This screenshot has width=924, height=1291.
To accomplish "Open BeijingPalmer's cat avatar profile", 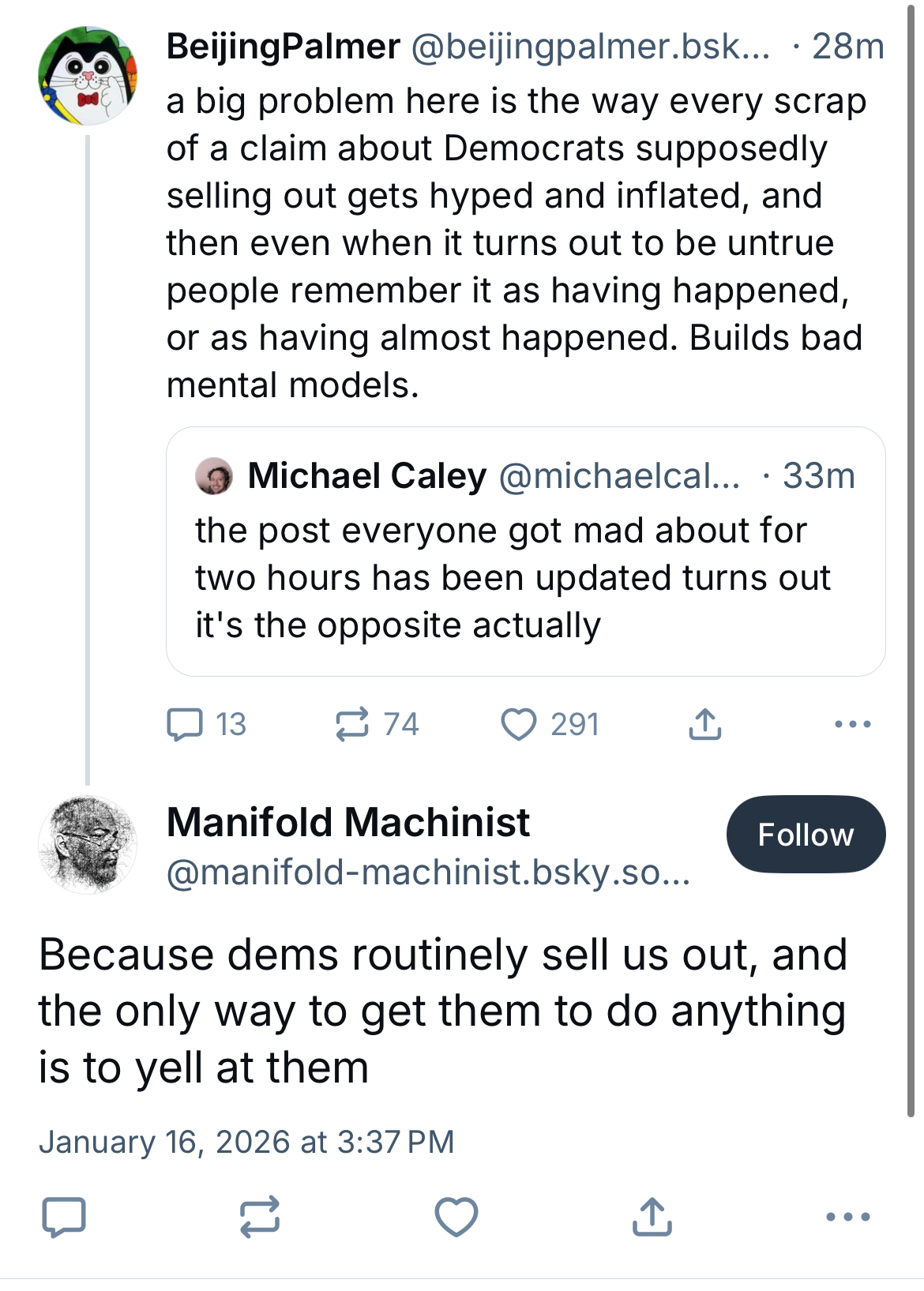I will pos(88,76).
